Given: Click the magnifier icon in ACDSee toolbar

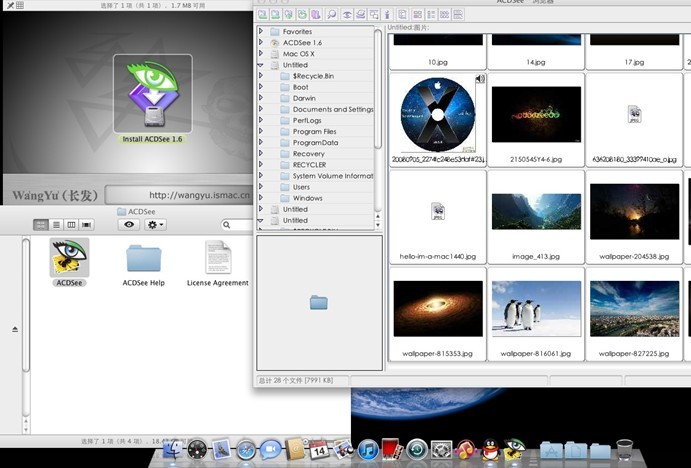Looking at the screenshot, I should coord(331,15).
